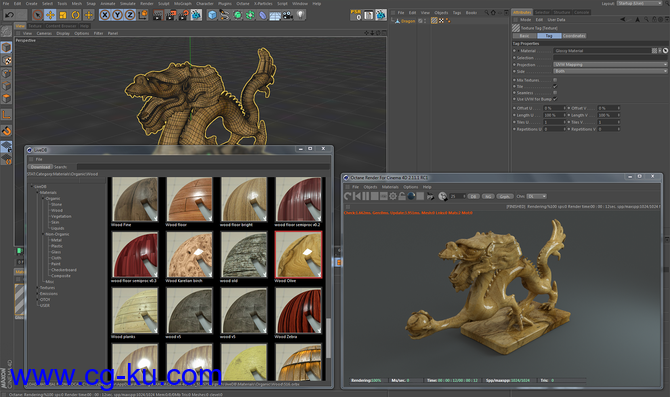Open the Octane Chn DL dropdown
Viewport: 670px width, 397px height.
[536, 197]
